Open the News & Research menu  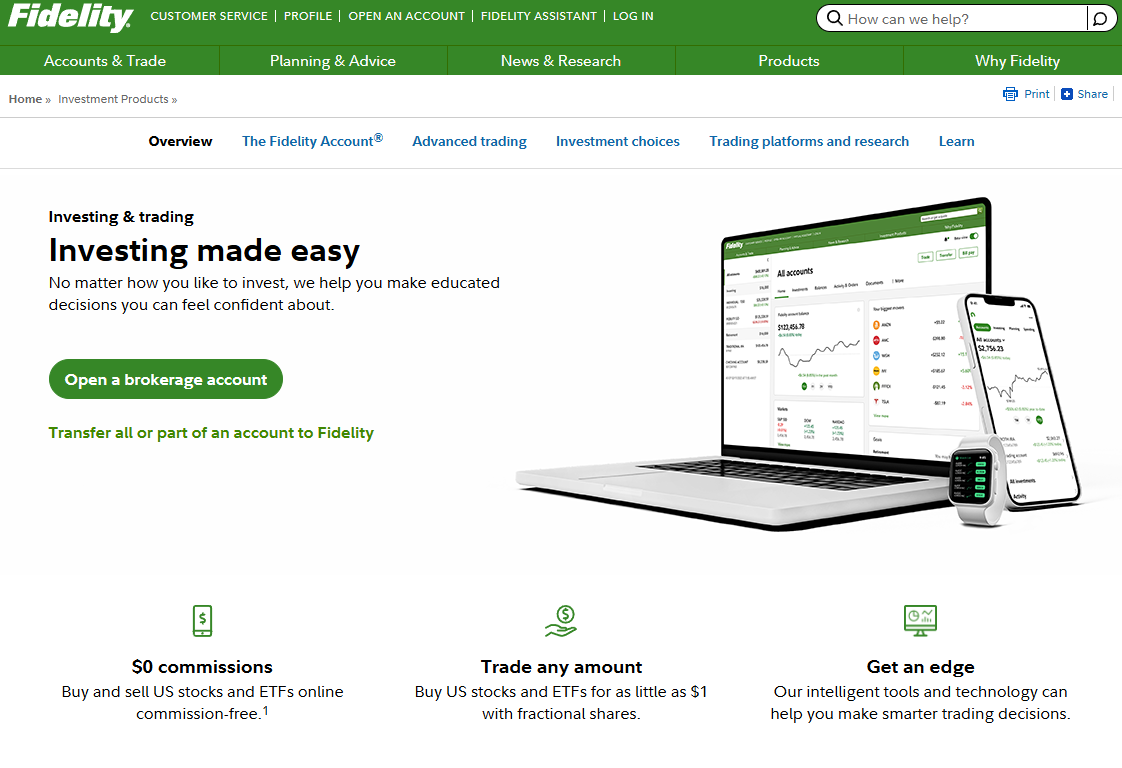[561, 61]
